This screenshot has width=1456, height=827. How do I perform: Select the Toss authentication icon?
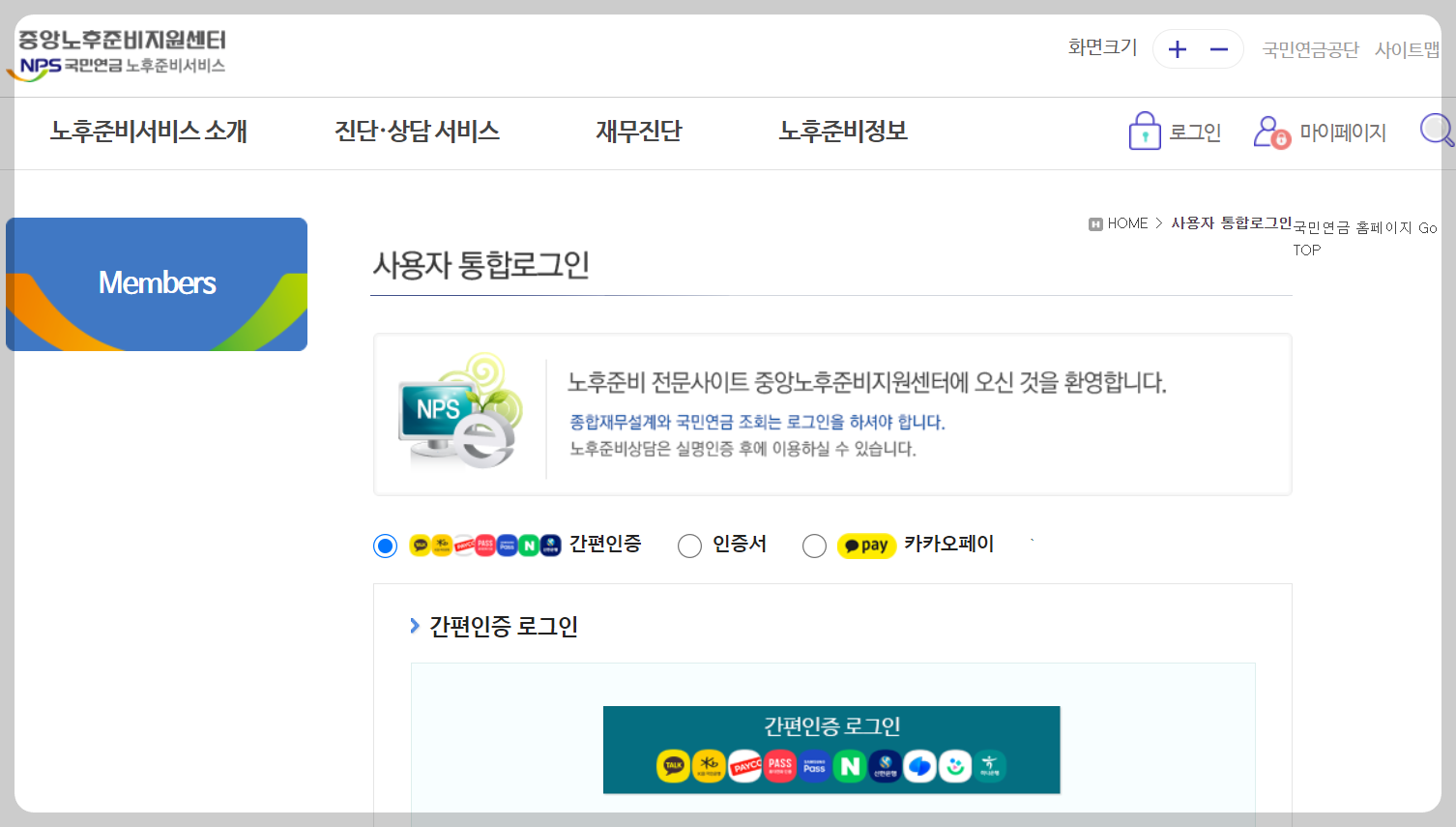click(920, 766)
